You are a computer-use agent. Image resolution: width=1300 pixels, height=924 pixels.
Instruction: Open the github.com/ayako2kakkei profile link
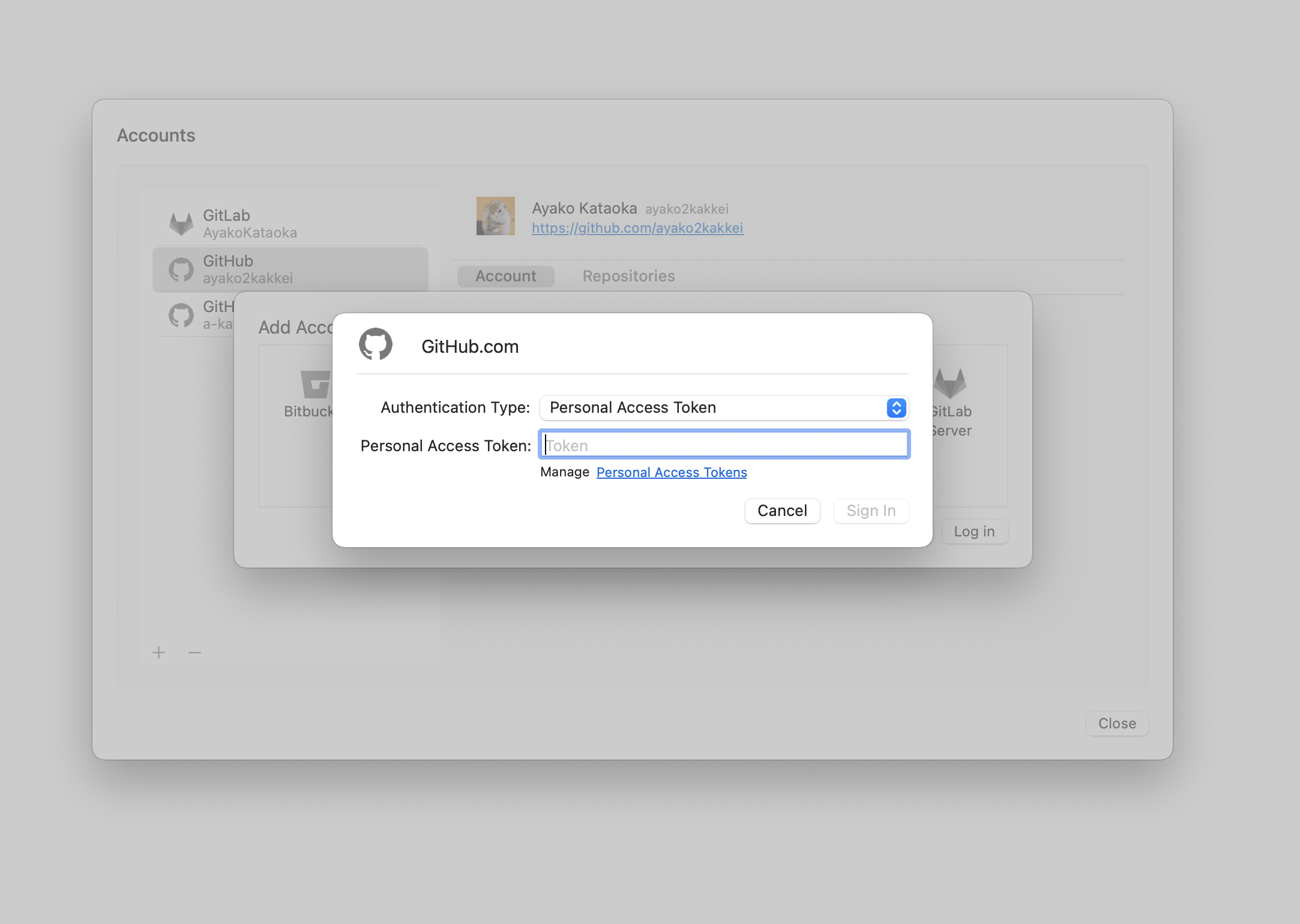tap(637, 228)
